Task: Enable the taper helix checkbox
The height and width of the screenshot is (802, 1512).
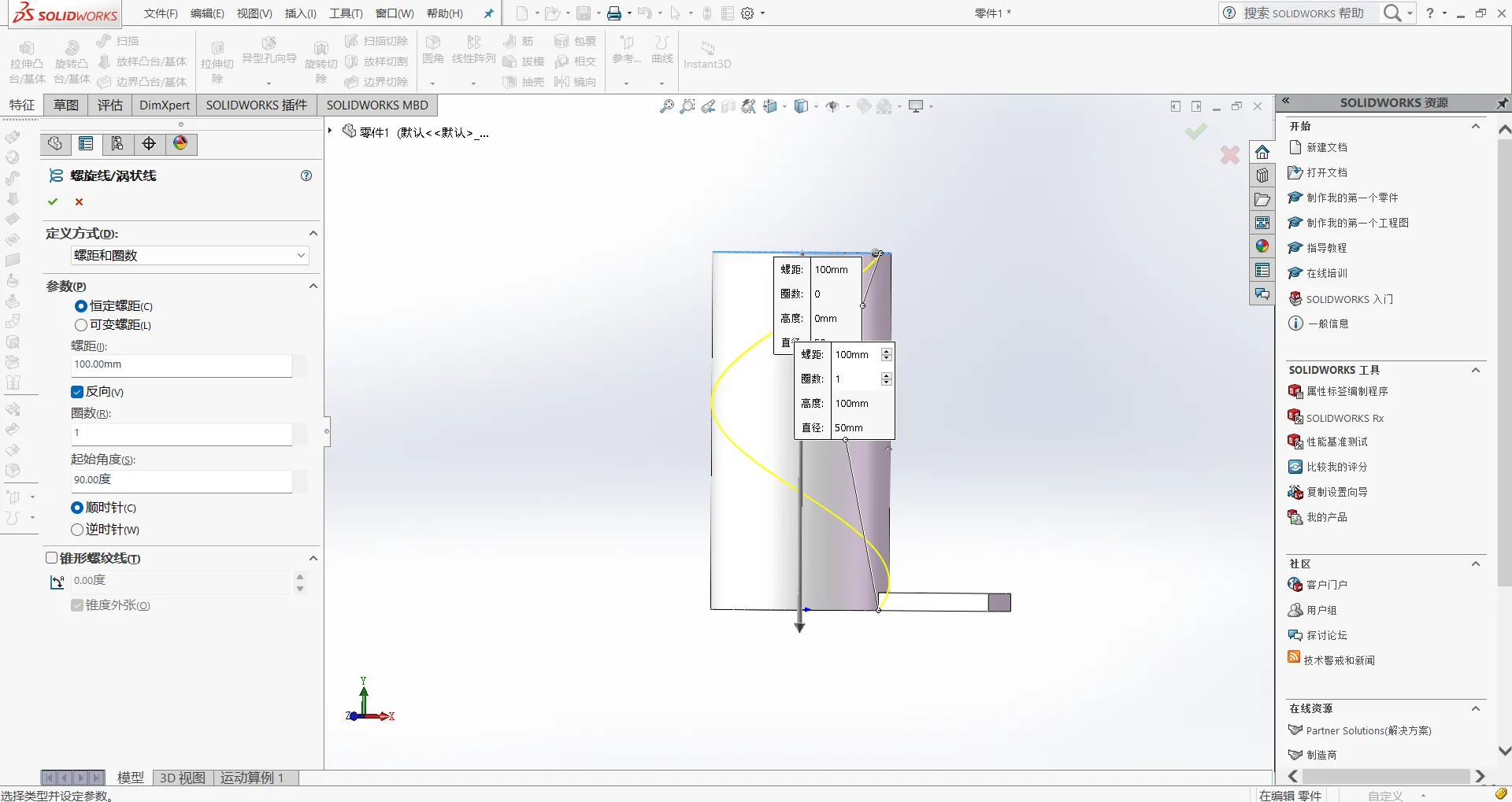Action: click(x=52, y=558)
